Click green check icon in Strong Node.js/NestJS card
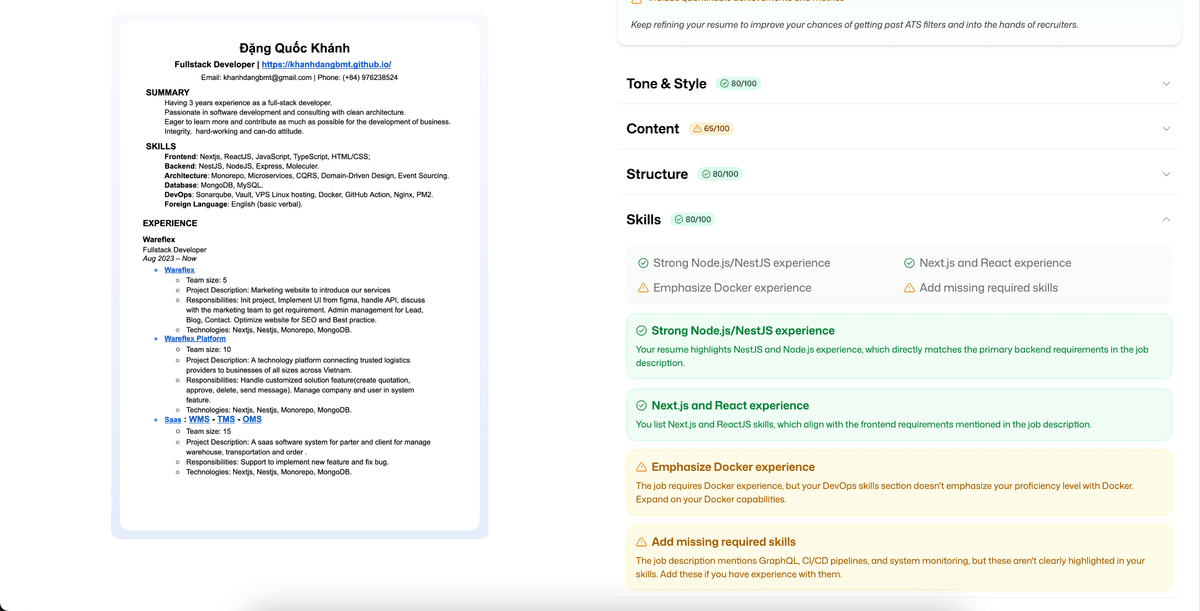Image resolution: width=1200 pixels, height=611 pixels. click(x=641, y=331)
